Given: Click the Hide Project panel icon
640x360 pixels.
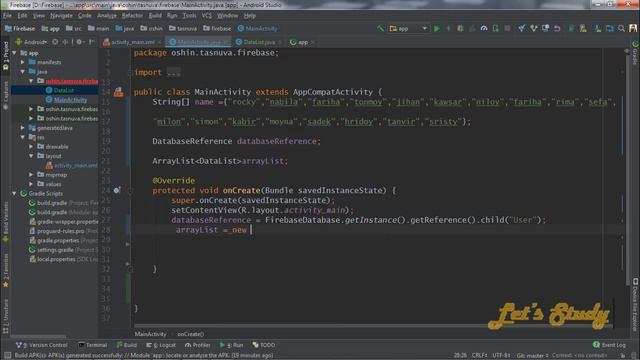Looking at the screenshot, I should tap(92, 42).
